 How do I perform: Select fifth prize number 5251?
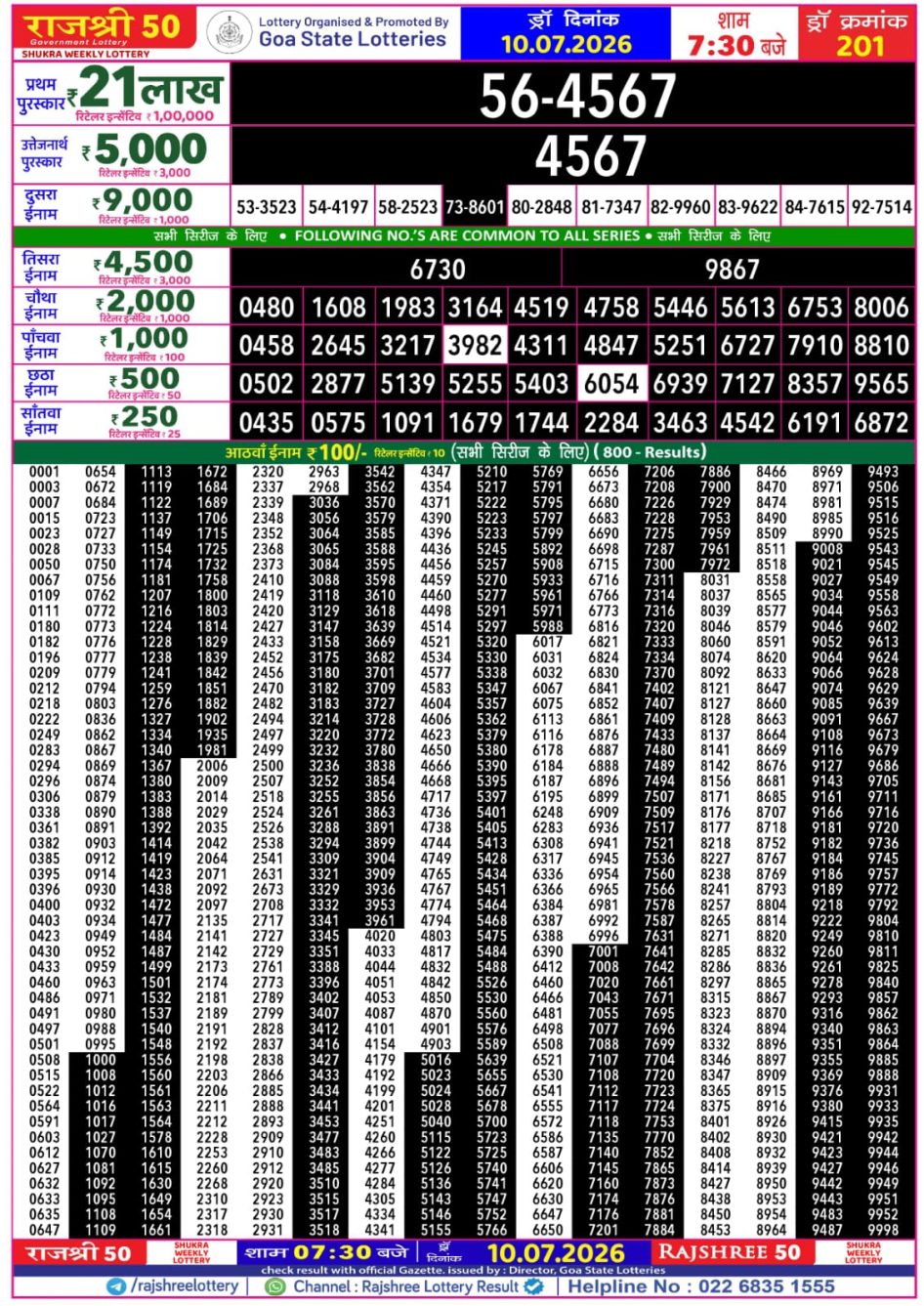click(x=681, y=346)
